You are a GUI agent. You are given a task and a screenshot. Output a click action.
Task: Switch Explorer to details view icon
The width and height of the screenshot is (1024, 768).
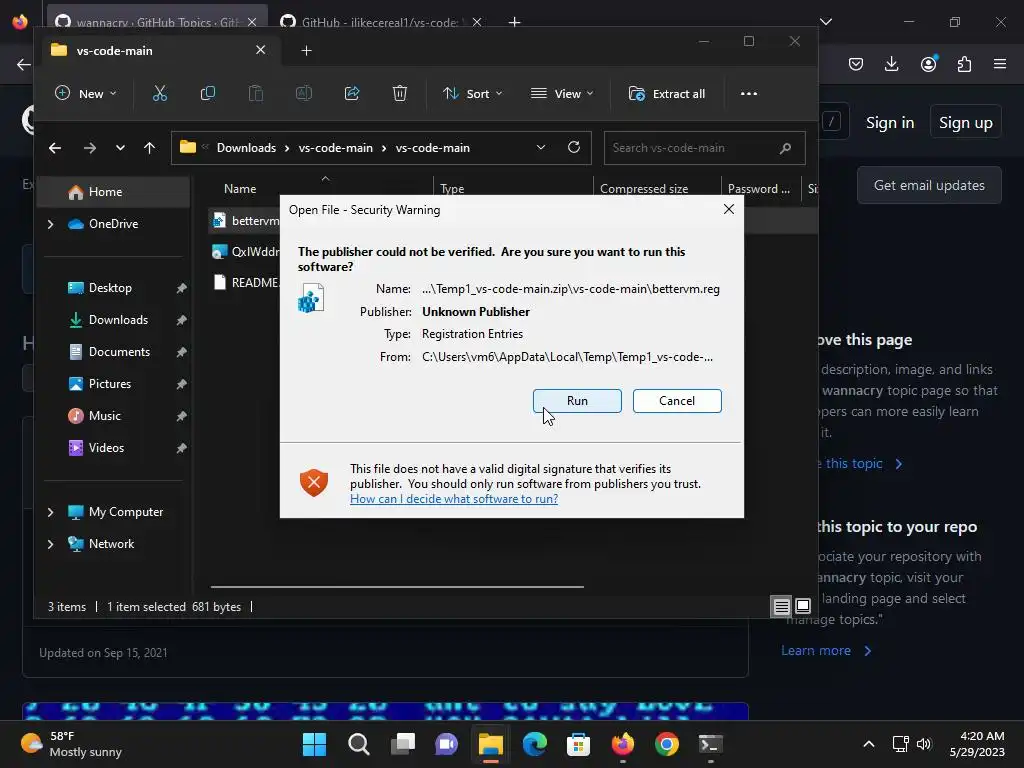(x=782, y=607)
